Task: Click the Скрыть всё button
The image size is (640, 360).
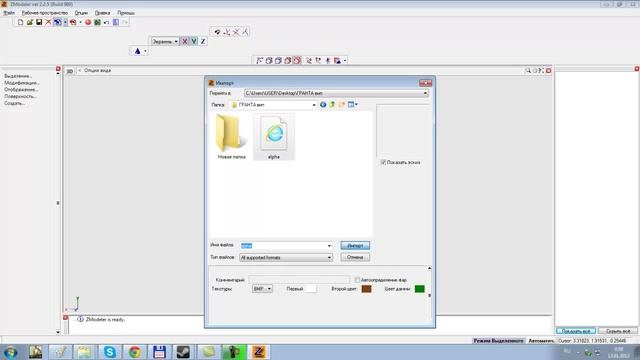Action: click(x=618, y=331)
